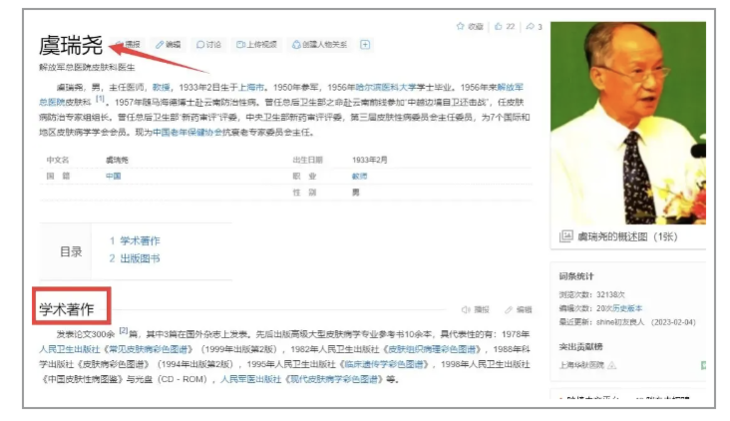Open the 历史版本 link
Screen dimensions: 730x421
(x=627, y=308)
